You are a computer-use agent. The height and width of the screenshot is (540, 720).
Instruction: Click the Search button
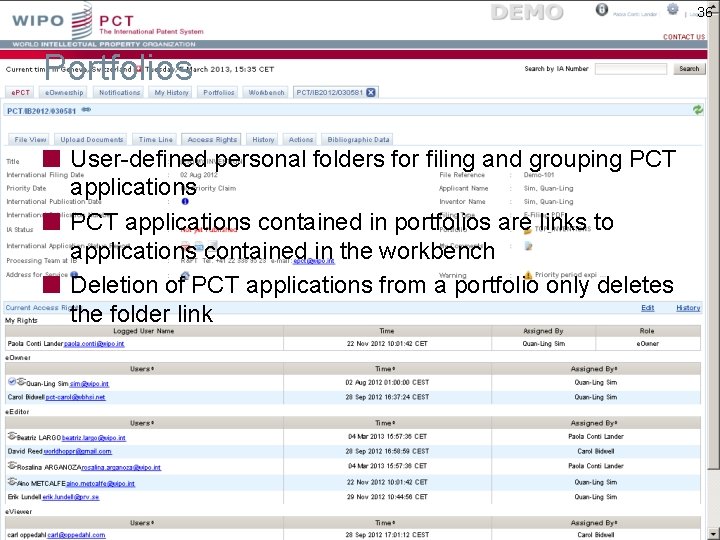(x=689, y=69)
